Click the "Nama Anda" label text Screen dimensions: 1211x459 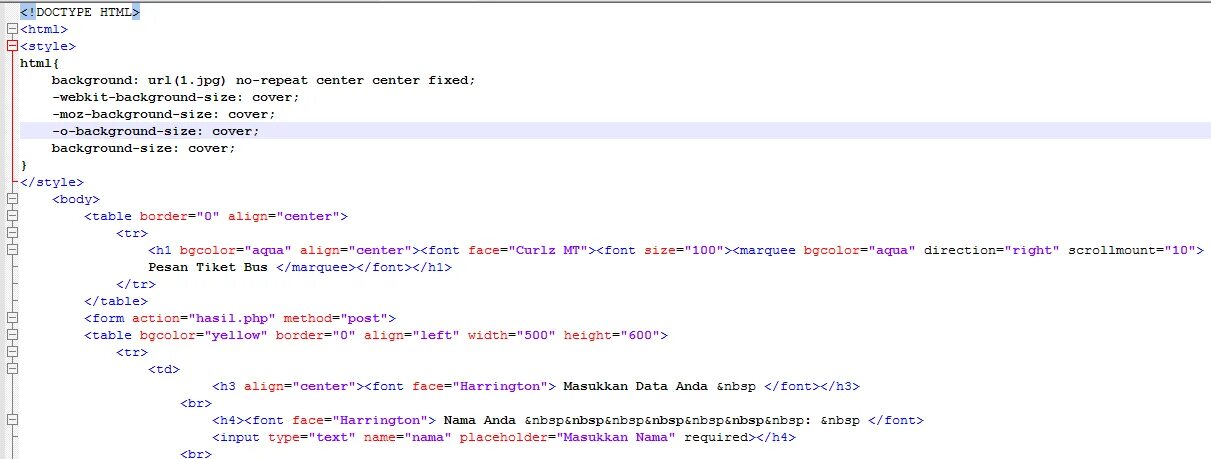[480, 420]
